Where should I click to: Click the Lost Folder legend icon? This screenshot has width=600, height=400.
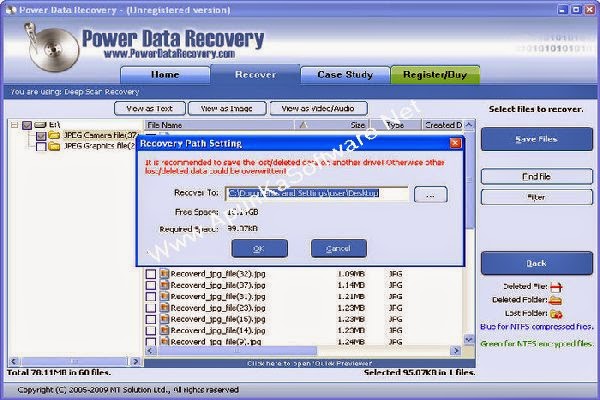pyautogui.click(x=556, y=313)
